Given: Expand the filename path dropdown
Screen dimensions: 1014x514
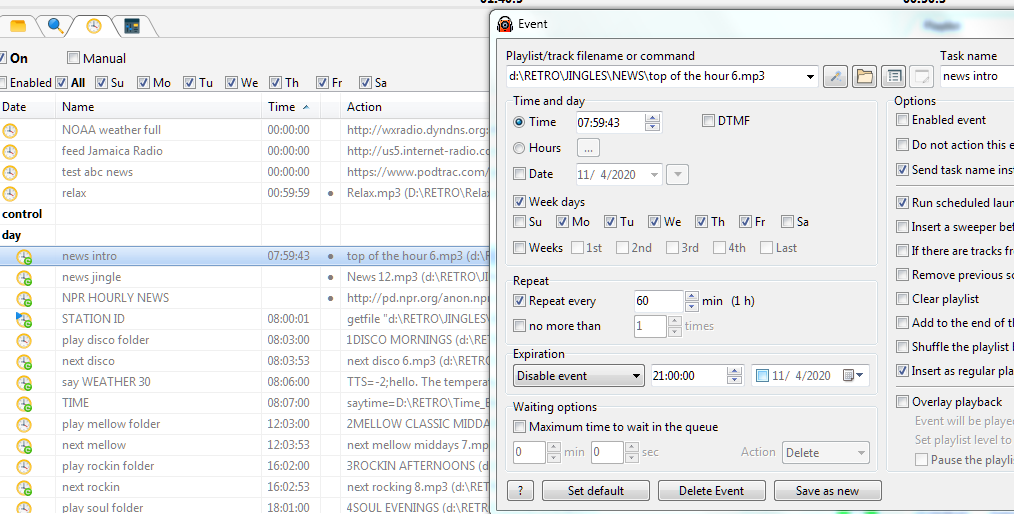Looking at the screenshot, I should point(810,77).
